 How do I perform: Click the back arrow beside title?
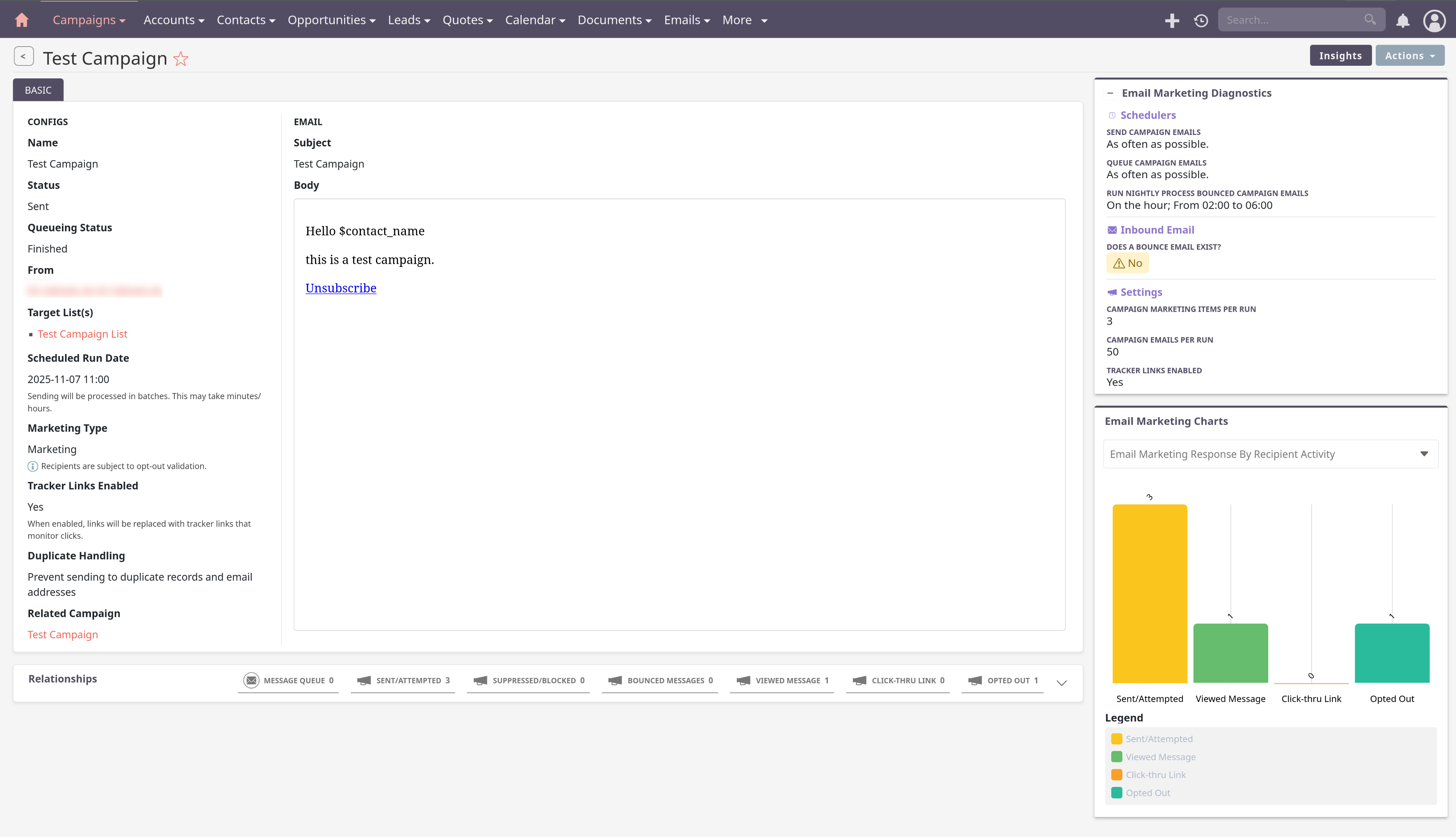(x=24, y=56)
